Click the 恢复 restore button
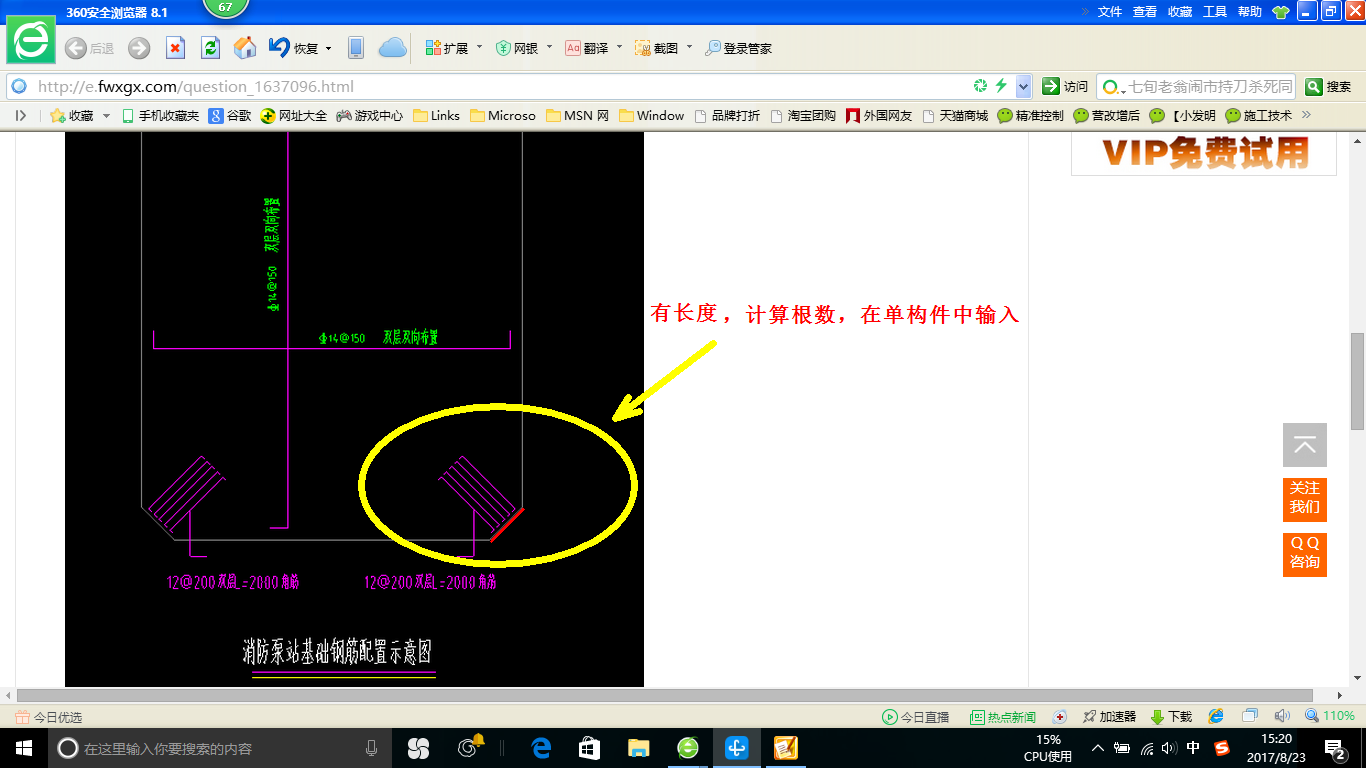This screenshot has height=768, width=1366. click(x=293, y=48)
